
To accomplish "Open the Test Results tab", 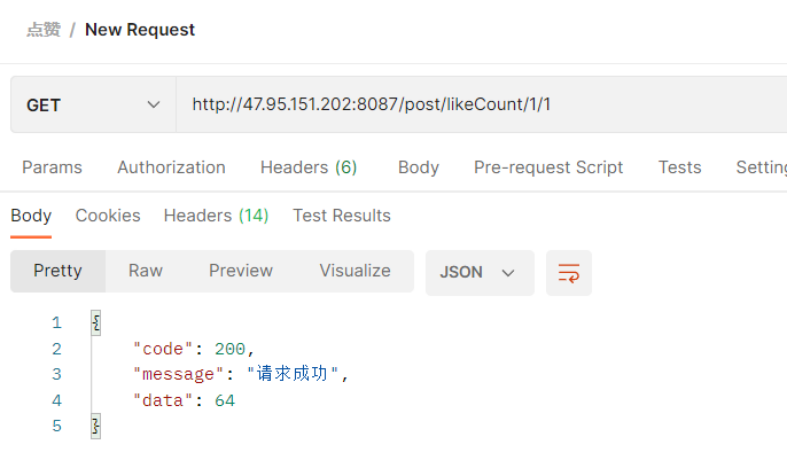I will click(342, 215).
